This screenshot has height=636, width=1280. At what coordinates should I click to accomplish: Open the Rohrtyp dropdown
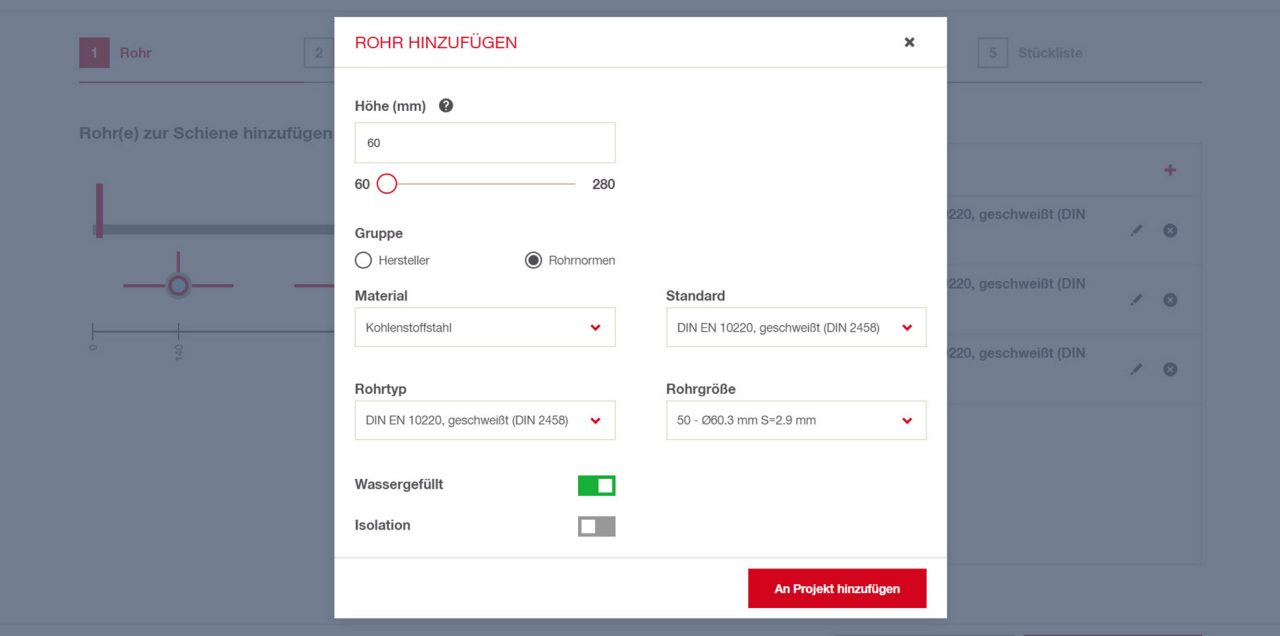coord(484,420)
